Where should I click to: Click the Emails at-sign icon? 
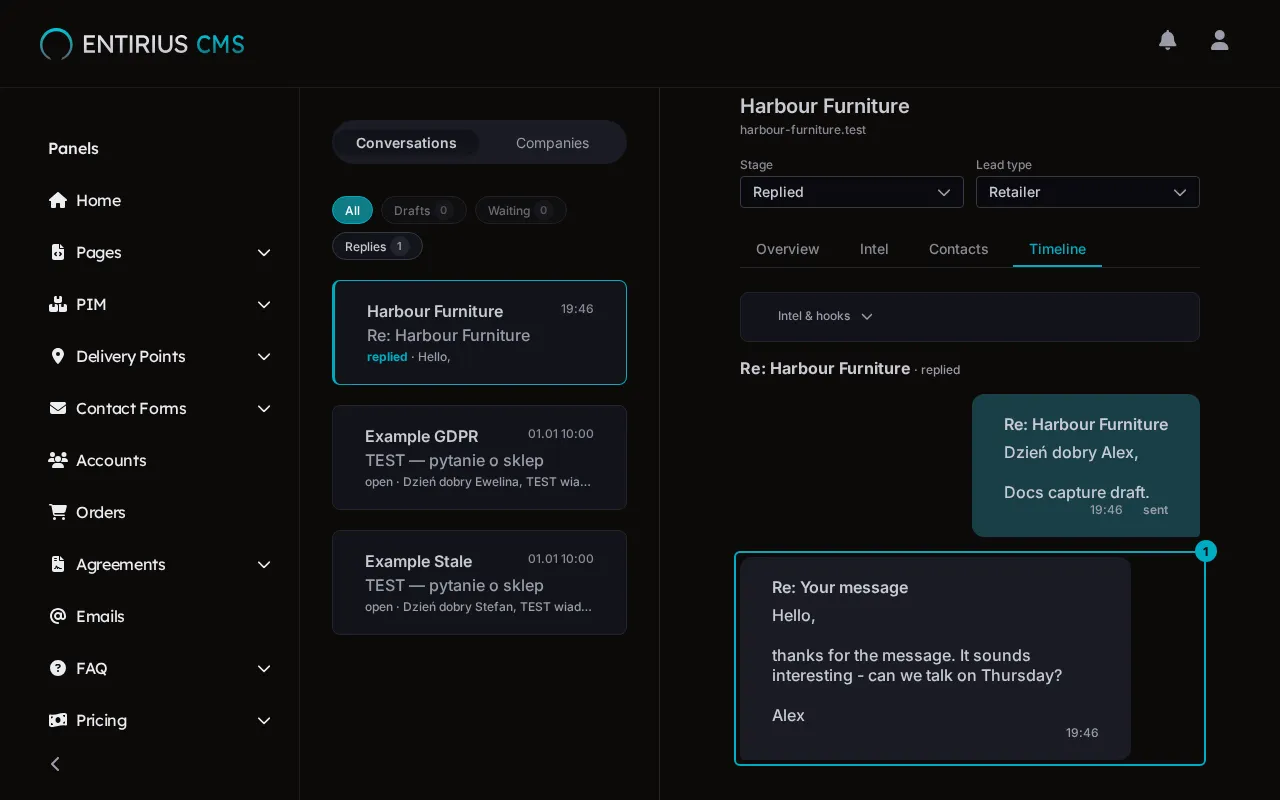[x=58, y=616]
